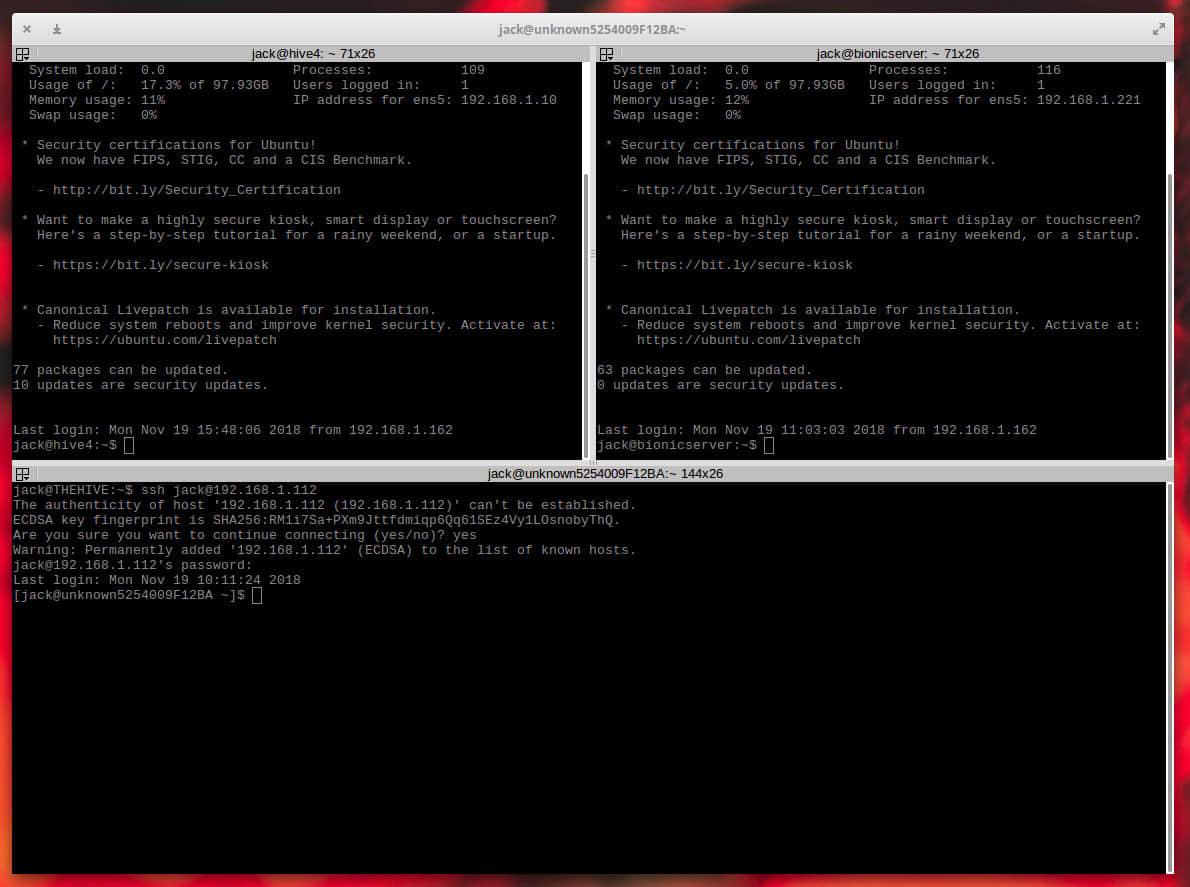The width and height of the screenshot is (1190, 887).
Task: Click the download arrow icon in the title bar
Action: point(57,30)
